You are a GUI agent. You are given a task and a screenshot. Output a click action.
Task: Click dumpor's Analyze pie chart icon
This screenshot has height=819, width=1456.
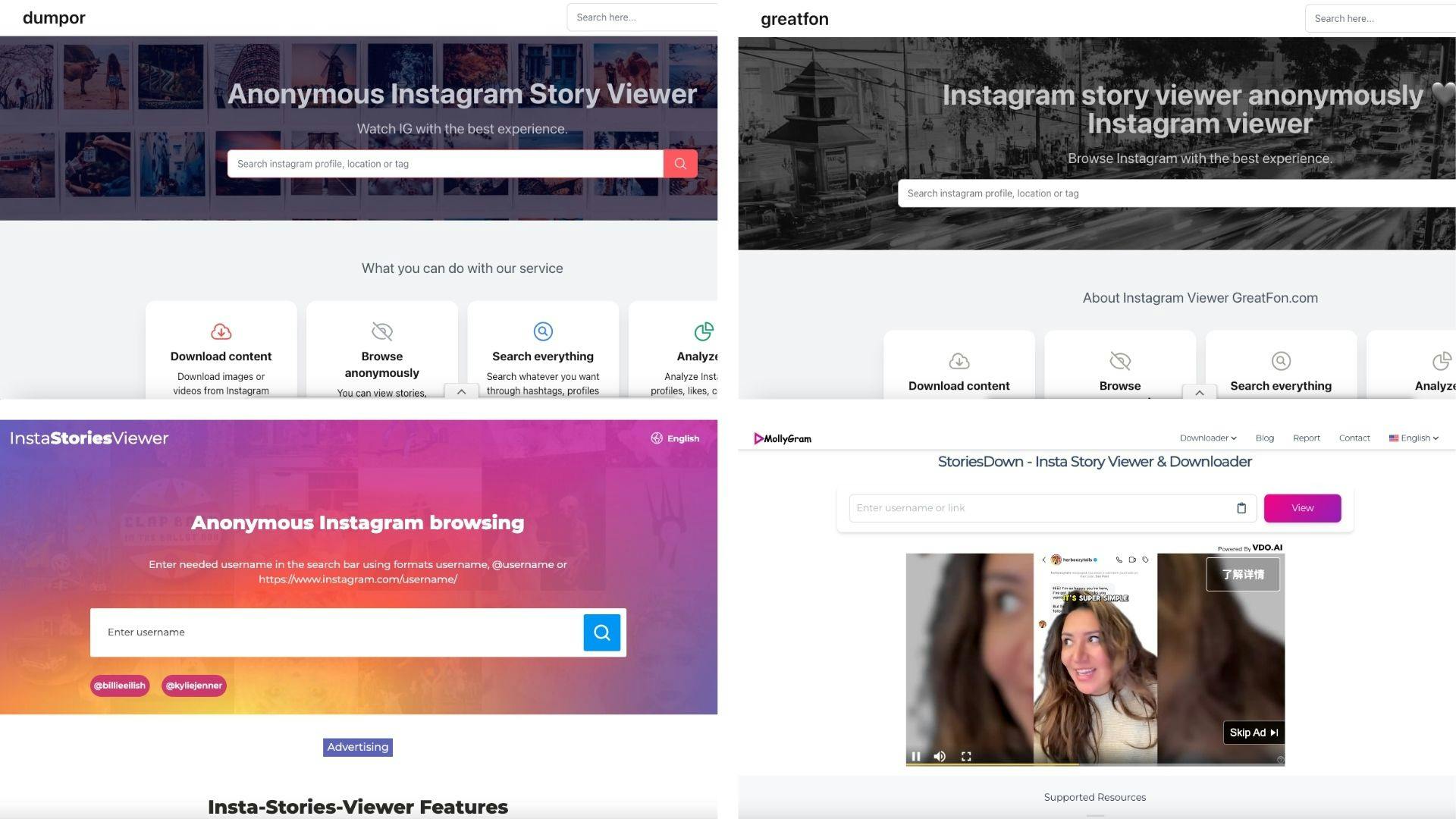(x=704, y=331)
